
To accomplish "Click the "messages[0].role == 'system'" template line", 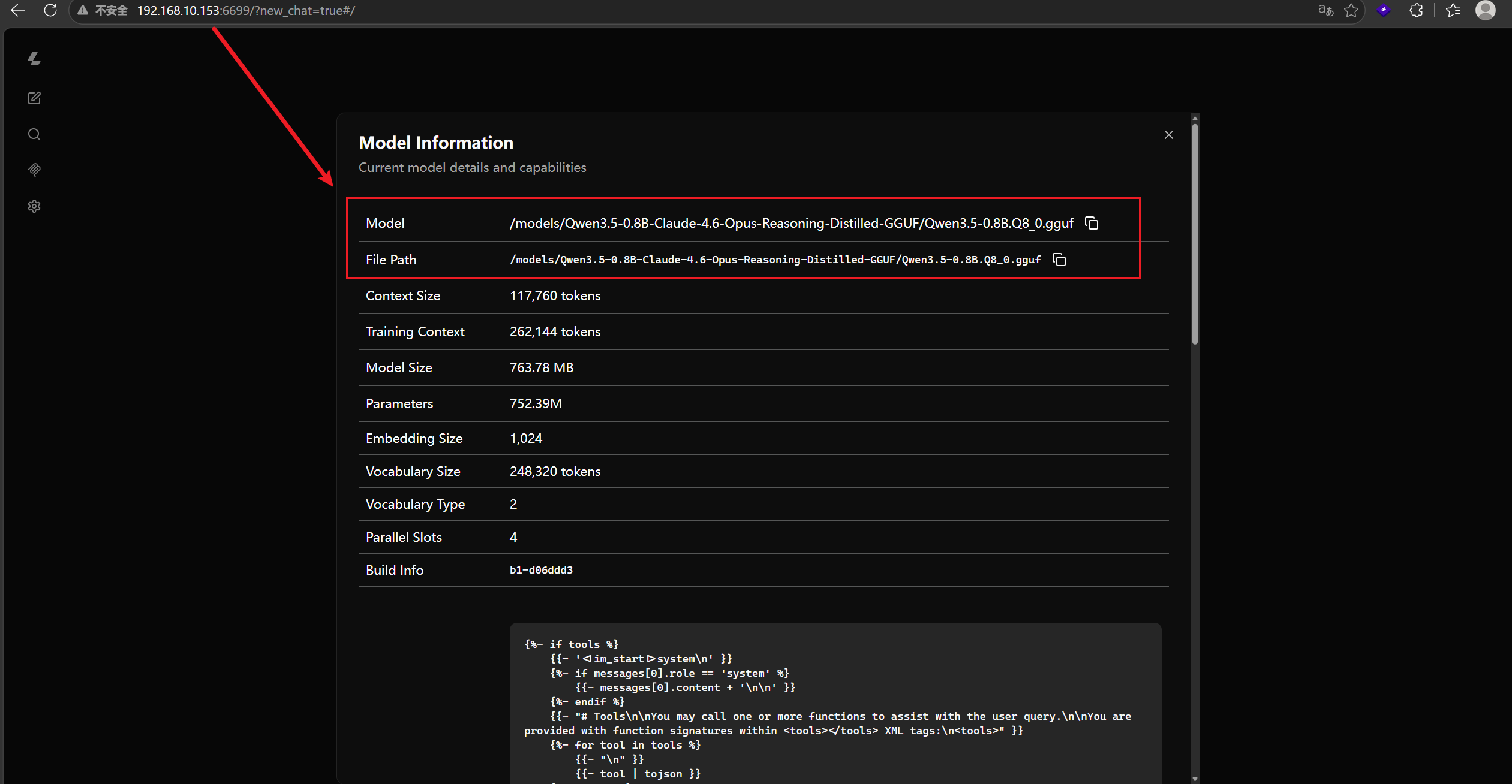I will pos(670,673).
